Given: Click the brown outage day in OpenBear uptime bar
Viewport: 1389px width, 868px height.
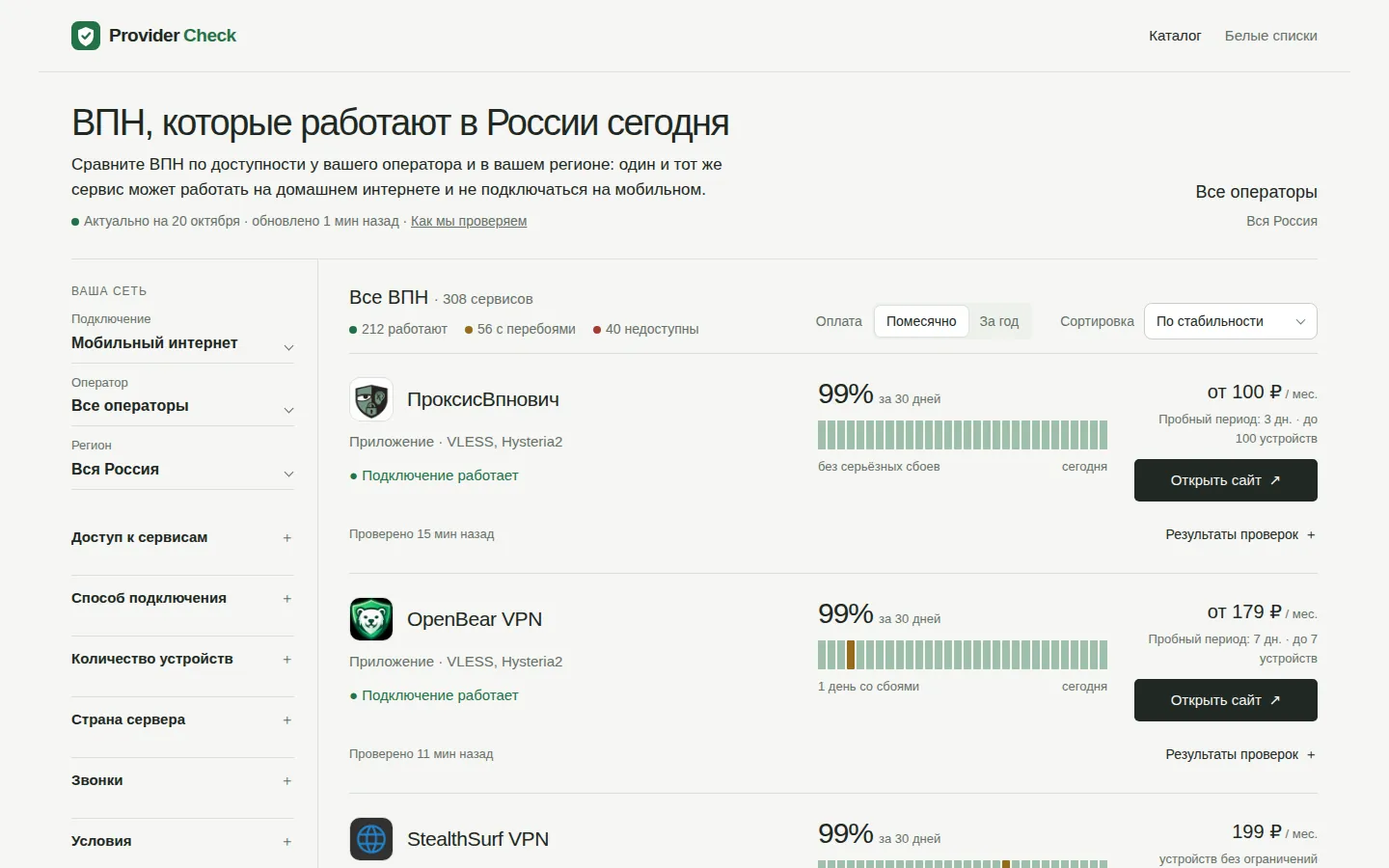Looking at the screenshot, I should coord(851,655).
